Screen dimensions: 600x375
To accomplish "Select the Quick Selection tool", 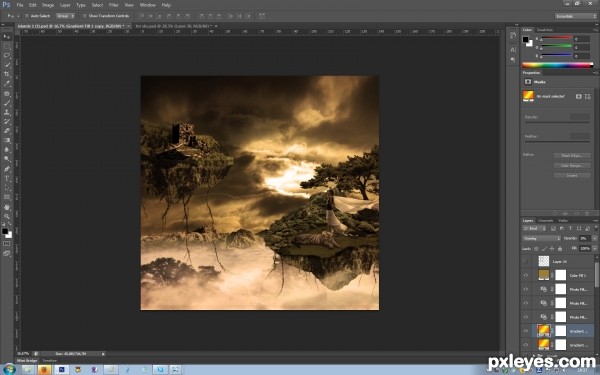I will tap(7, 65).
